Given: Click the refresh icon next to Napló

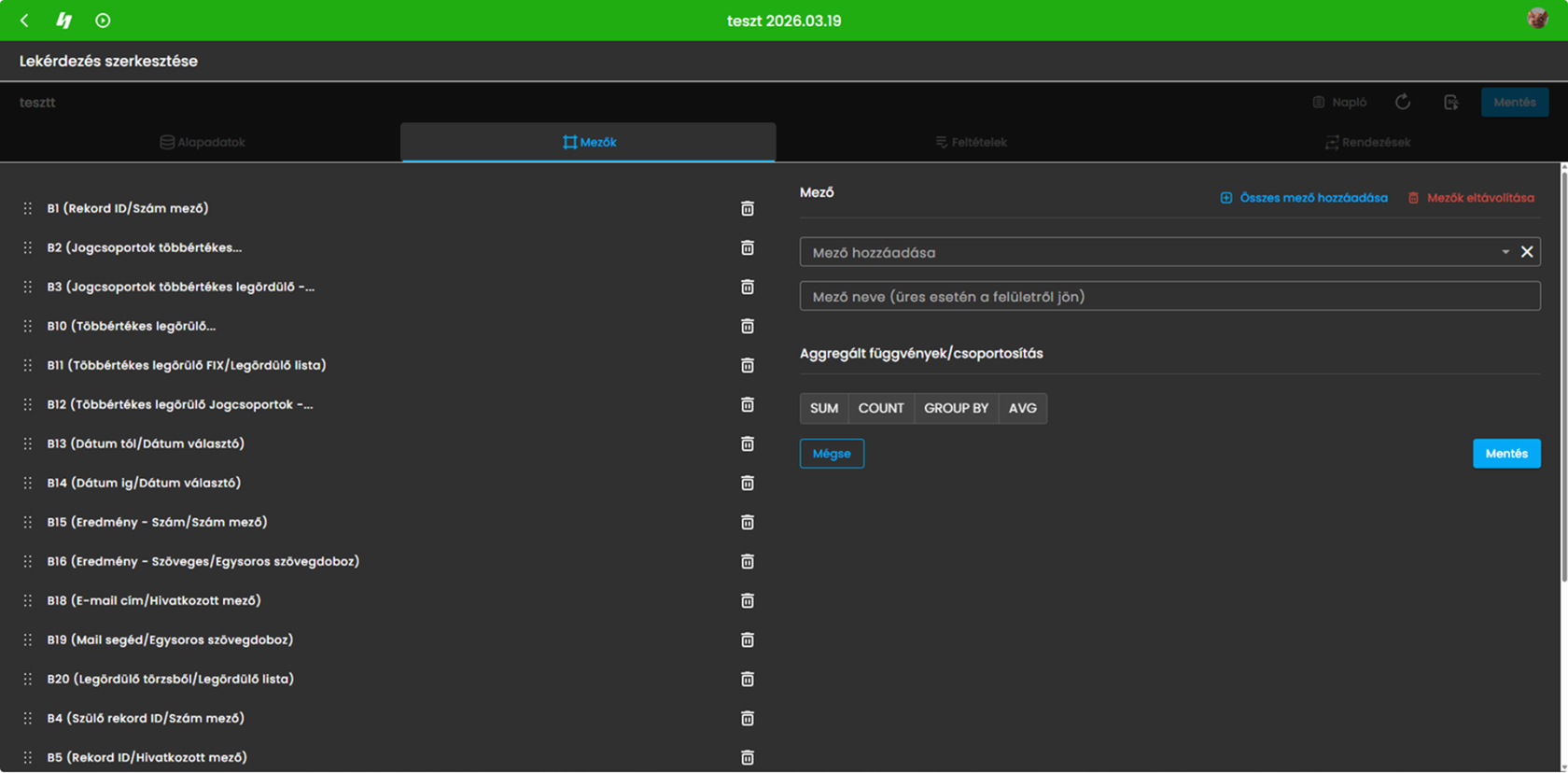Looking at the screenshot, I should (1403, 102).
